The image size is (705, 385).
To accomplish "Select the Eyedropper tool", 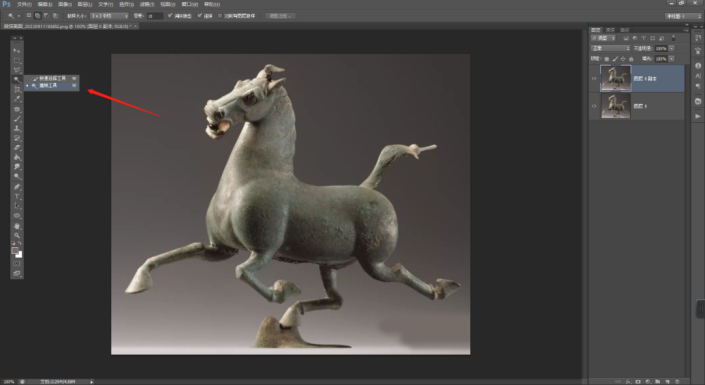I will point(17,99).
